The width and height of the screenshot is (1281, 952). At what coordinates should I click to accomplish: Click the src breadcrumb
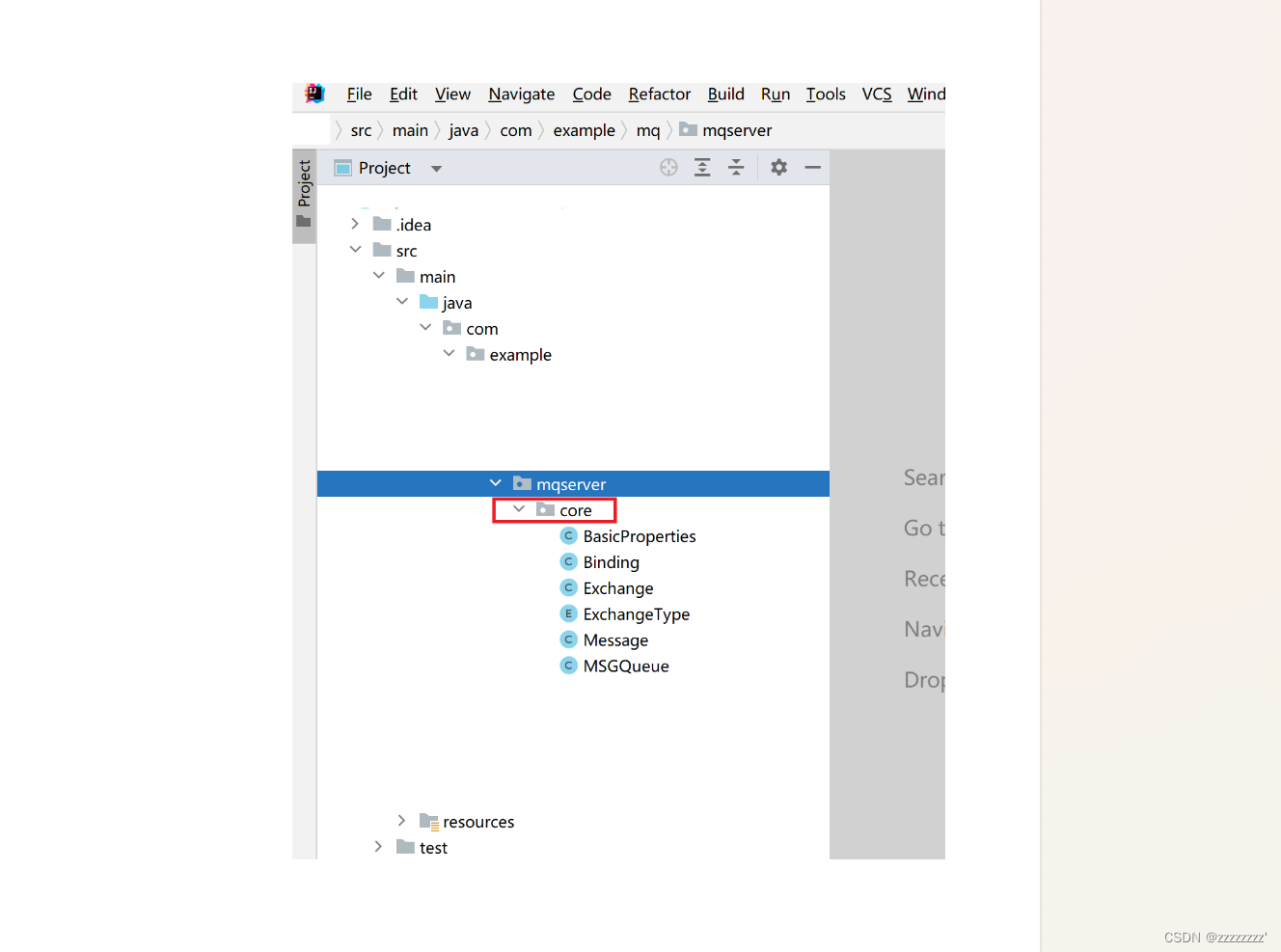click(x=361, y=130)
